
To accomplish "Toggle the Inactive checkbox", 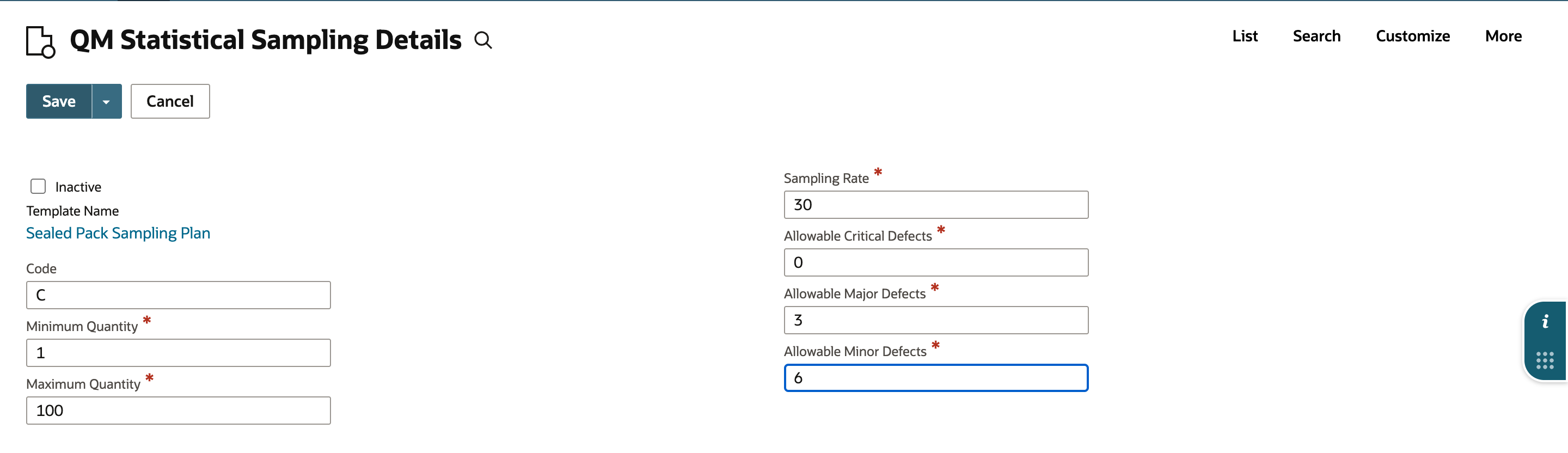I will [x=38, y=186].
